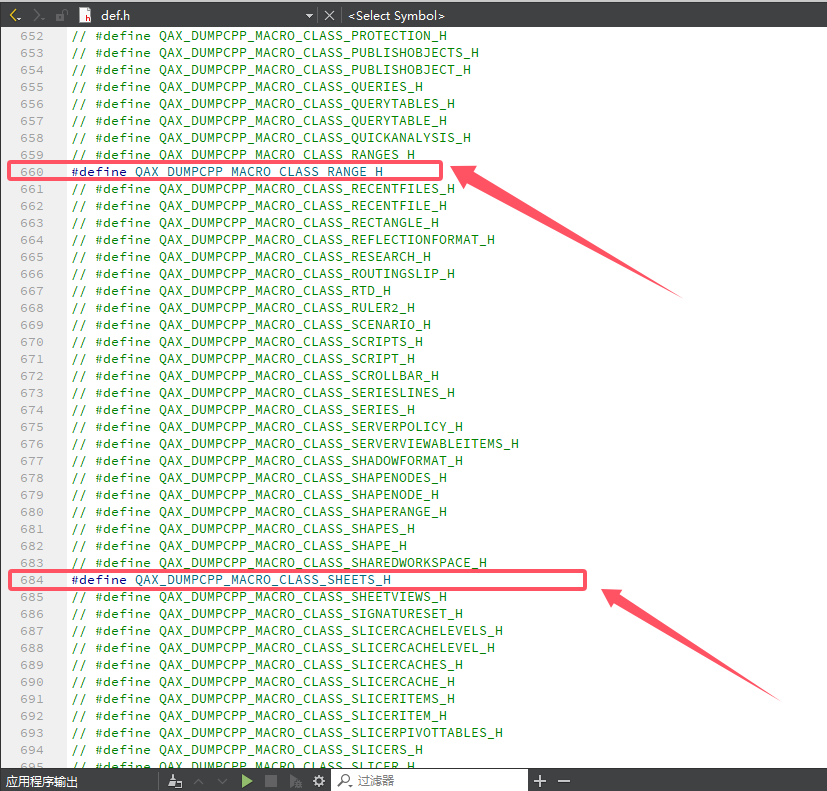This screenshot has width=827, height=791.
Task: Place the cursor on the CLASS_SHAPENODES_H line
Action: [x=259, y=478]
